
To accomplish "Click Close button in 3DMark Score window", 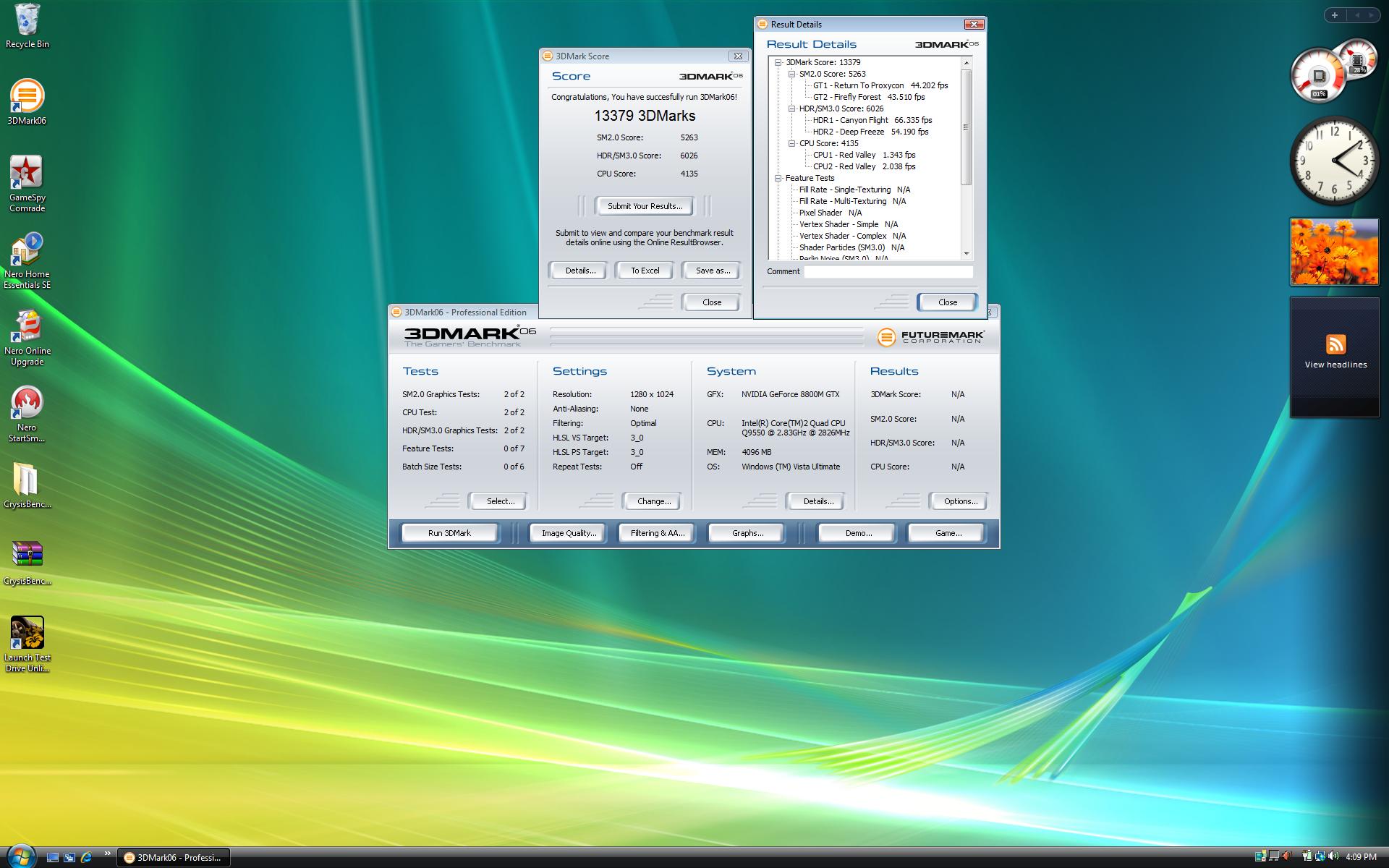I will (712, 302).
